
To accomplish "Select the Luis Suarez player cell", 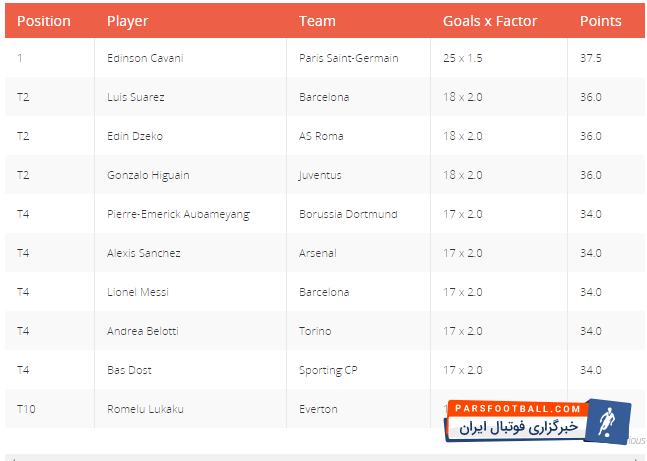I will coord(136,97).
